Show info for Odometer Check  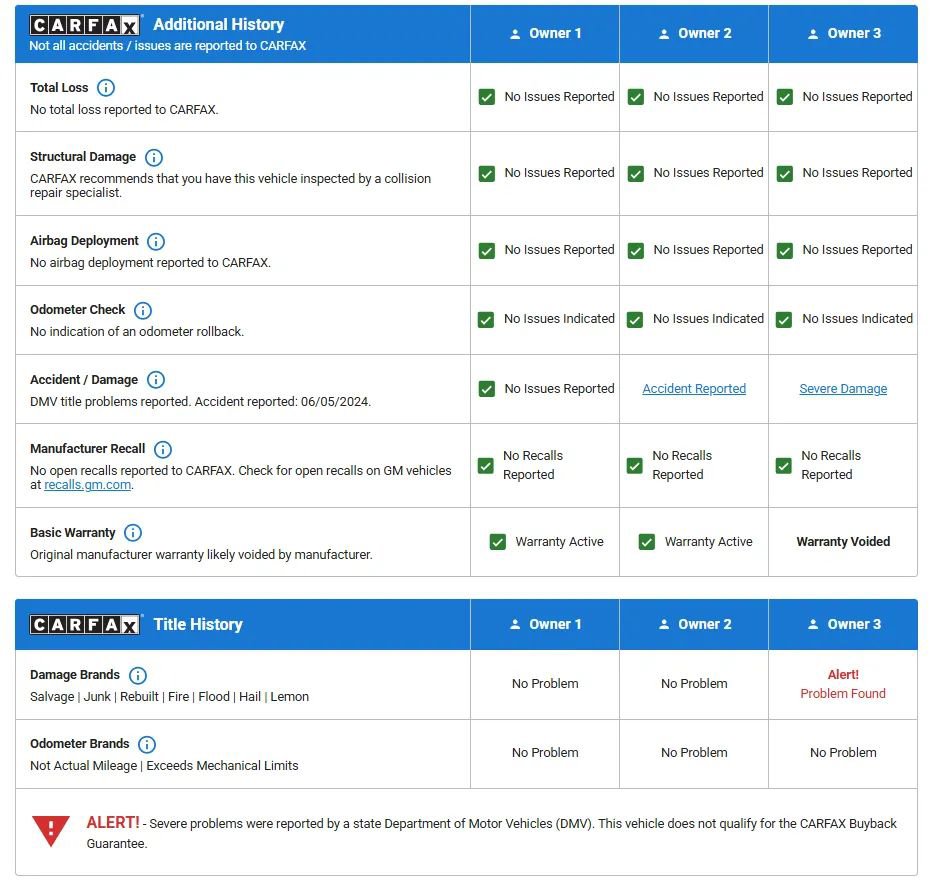point(143,310)
